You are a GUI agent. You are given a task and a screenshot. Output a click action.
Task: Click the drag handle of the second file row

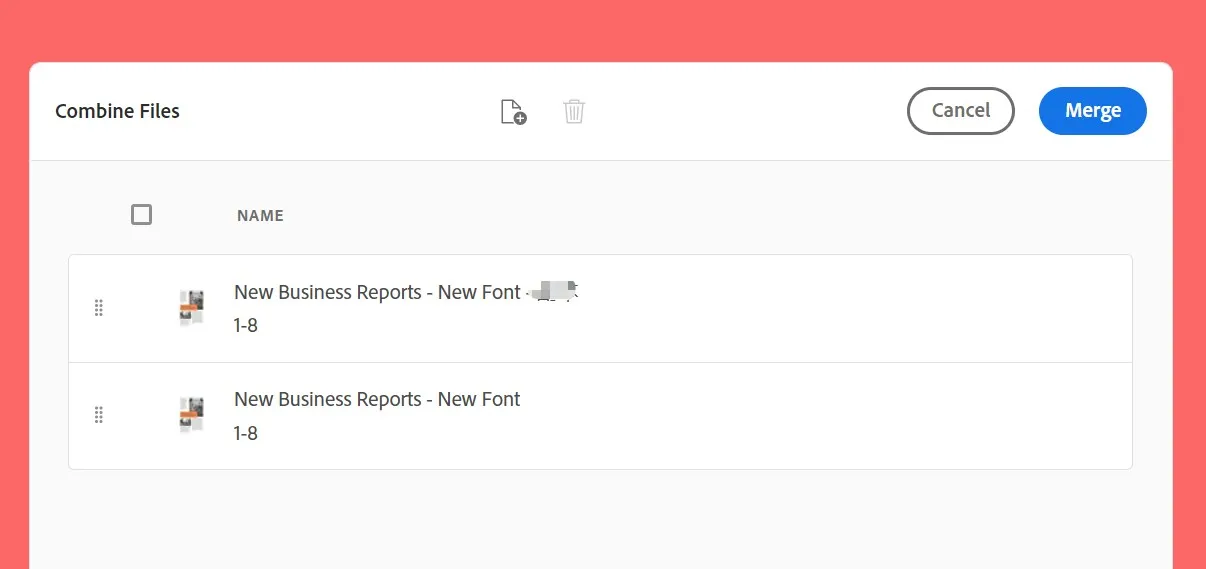point(99,415)
